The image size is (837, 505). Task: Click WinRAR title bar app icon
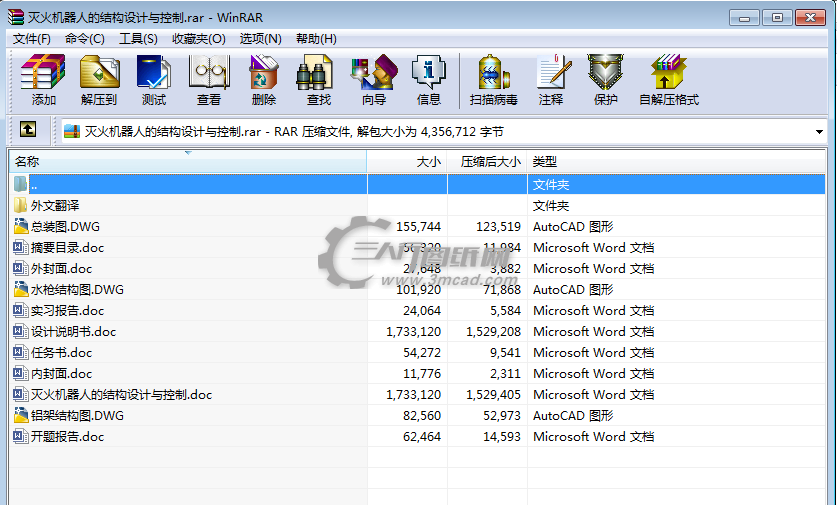click(x=16, y=17)
